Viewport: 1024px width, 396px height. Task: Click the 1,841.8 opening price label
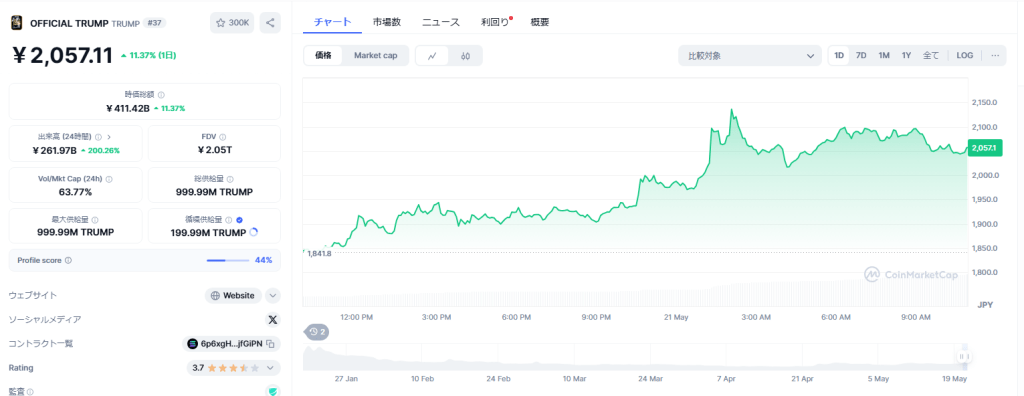pos(319,253)
